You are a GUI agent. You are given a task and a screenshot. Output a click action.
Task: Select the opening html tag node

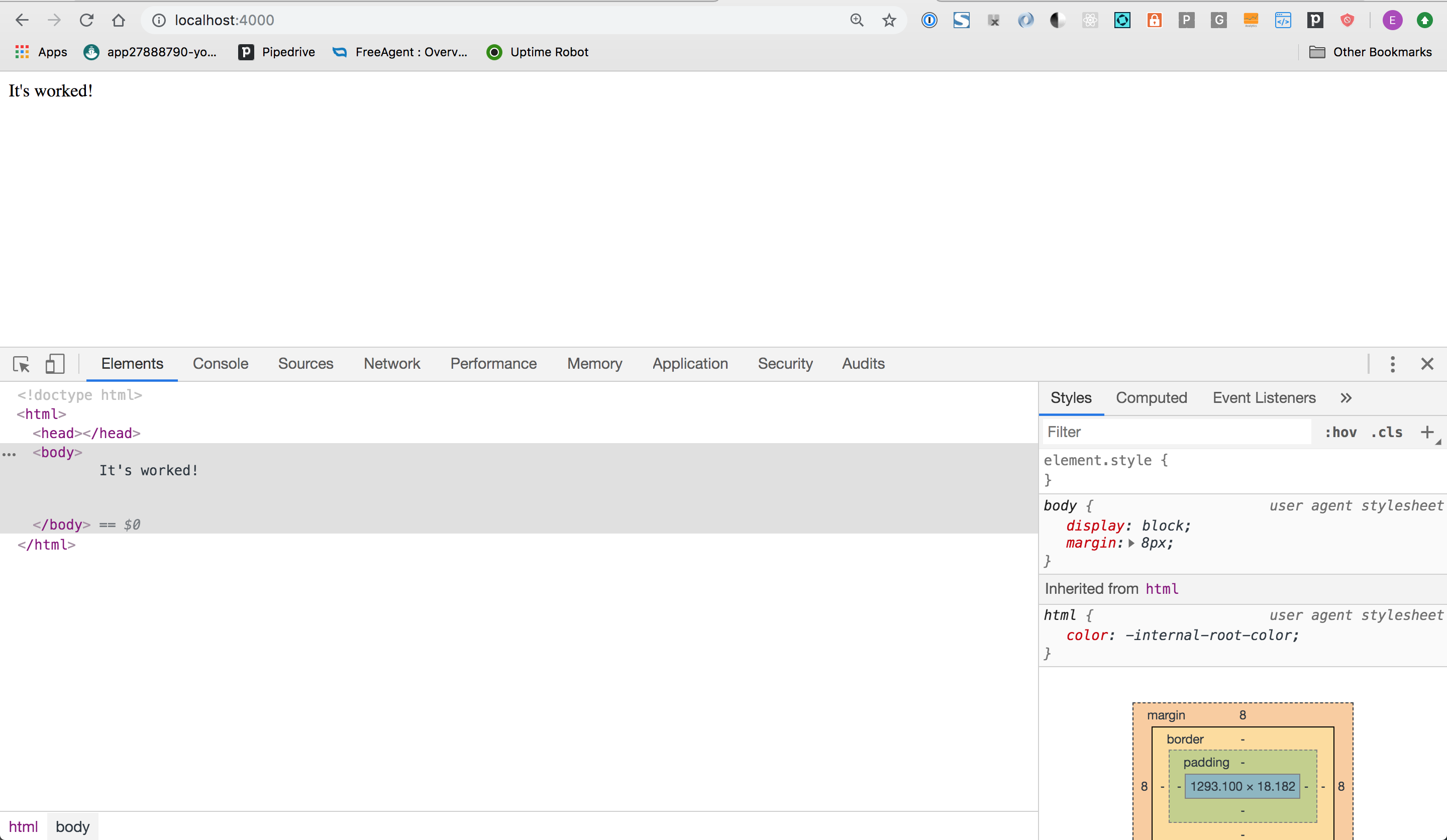(x=41, y=414)
